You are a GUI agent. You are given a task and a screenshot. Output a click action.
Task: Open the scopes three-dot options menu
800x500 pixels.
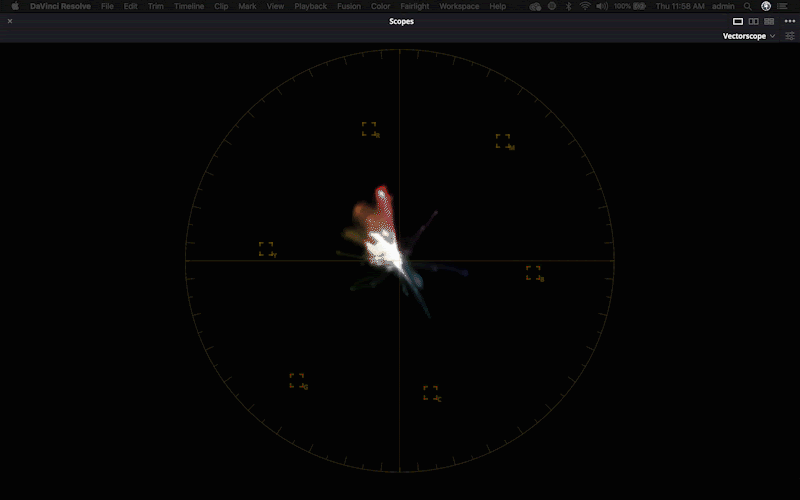[789, 21]
